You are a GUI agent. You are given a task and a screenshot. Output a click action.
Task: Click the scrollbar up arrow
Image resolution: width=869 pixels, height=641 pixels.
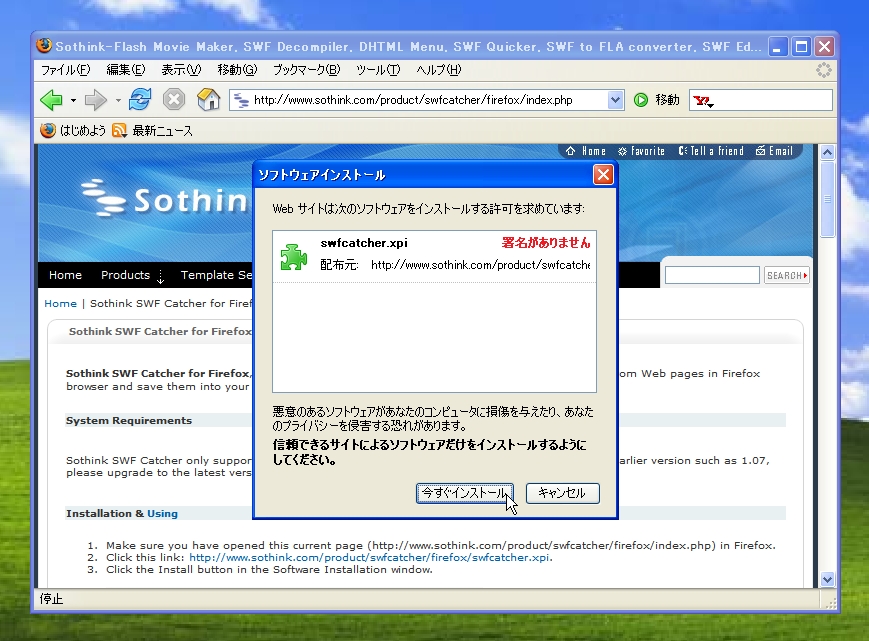(827, 152)
